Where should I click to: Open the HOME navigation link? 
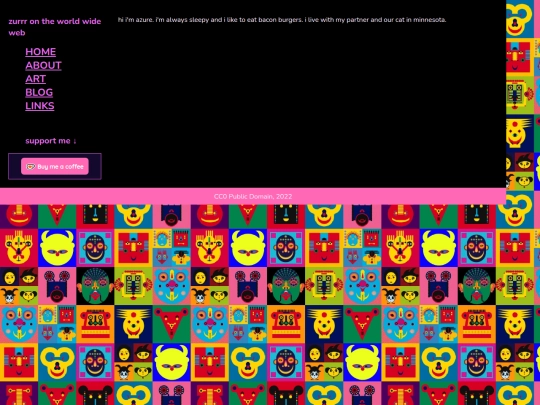40,52
